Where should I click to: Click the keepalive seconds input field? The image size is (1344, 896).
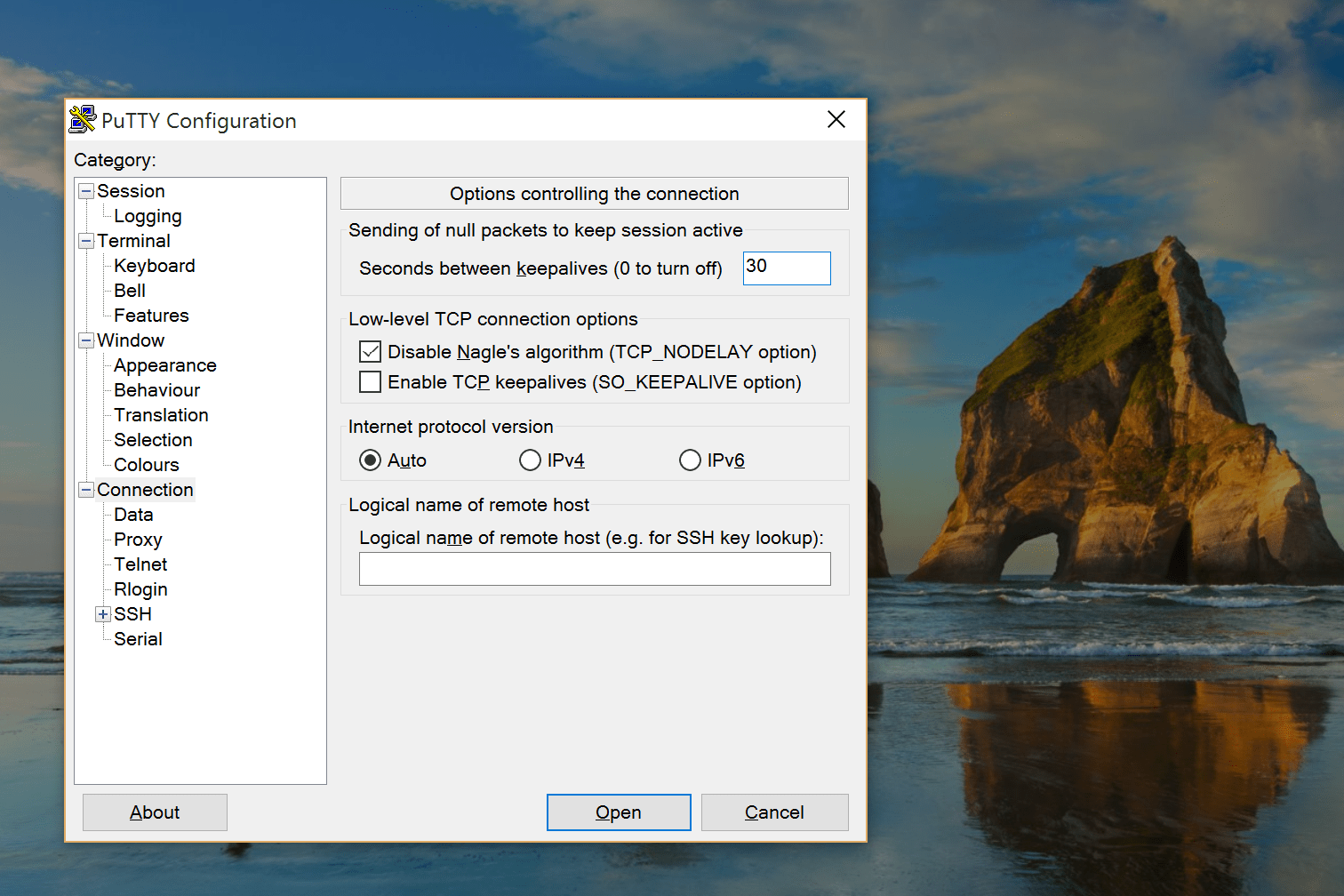click(x=786, y=268)
